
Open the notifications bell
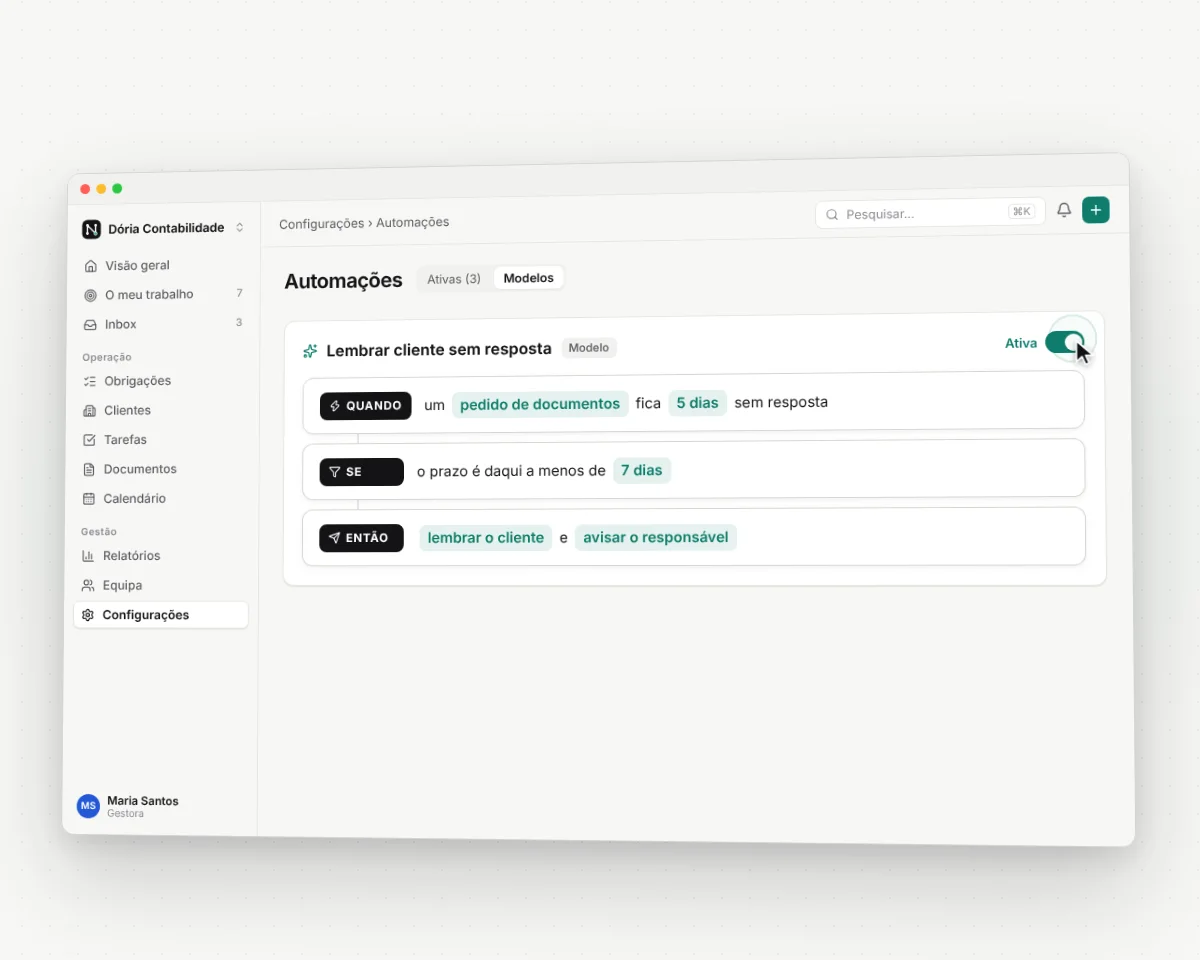(1064, 210)
